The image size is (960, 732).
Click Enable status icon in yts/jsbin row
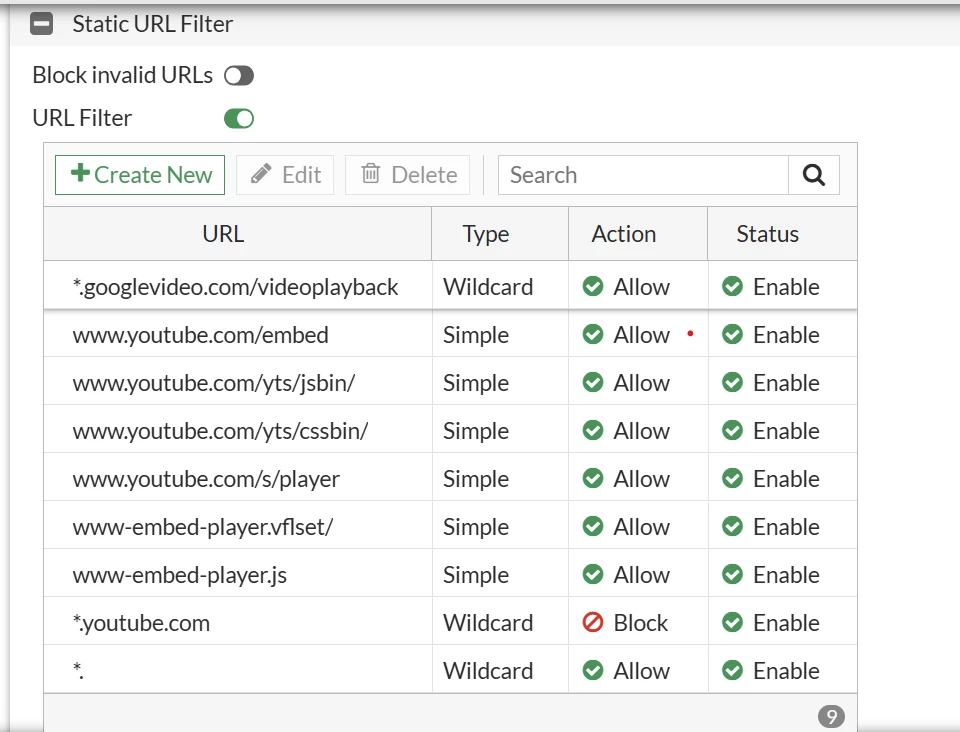732,382
